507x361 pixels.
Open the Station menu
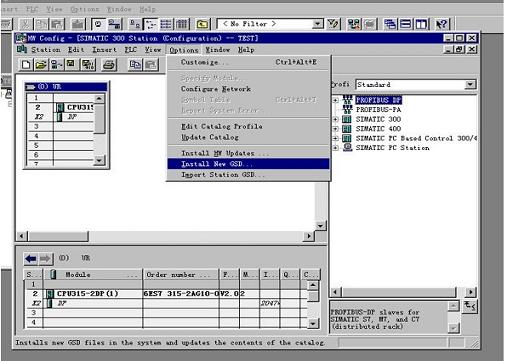46,50
